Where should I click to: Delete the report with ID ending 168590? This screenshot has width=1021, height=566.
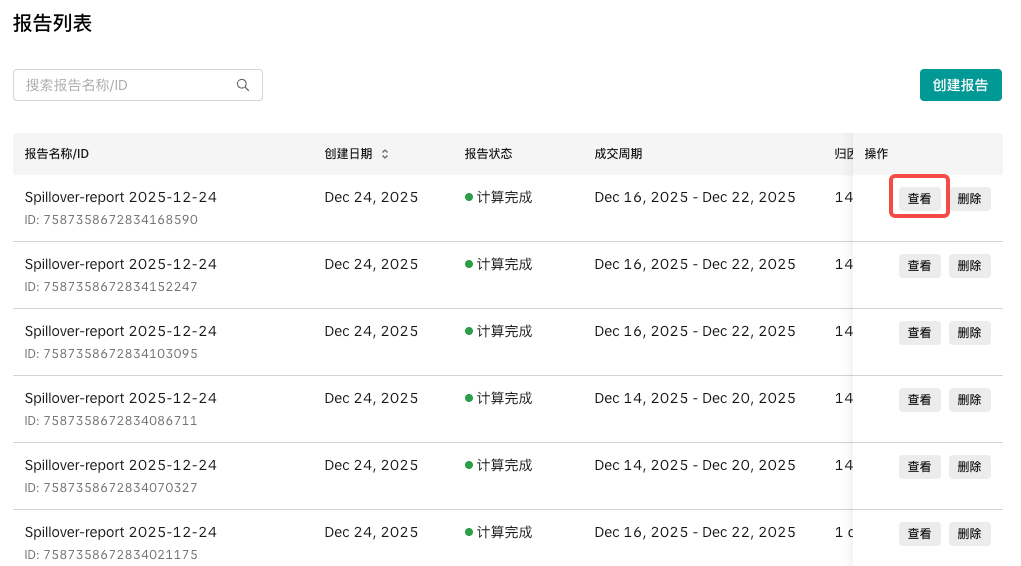pyautogui.click(x=969, y=199)
